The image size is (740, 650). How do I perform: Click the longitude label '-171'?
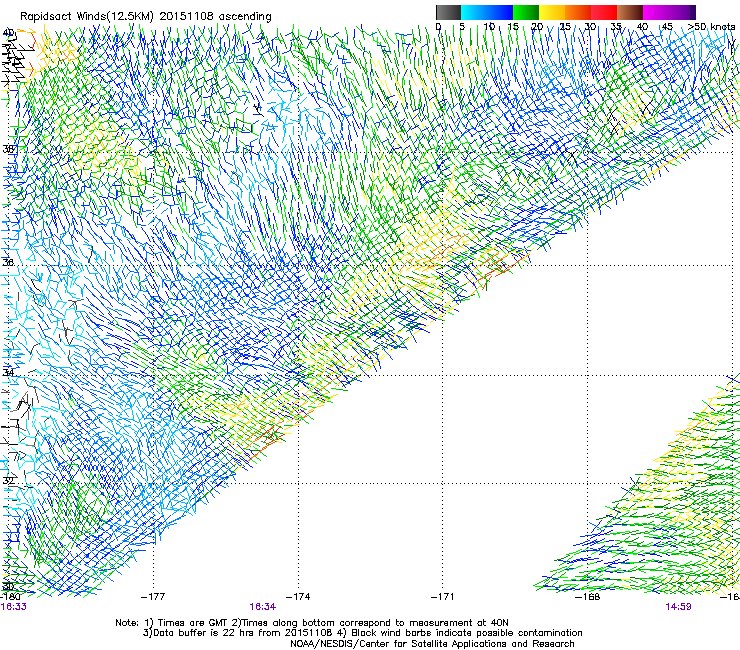[443, 597]
